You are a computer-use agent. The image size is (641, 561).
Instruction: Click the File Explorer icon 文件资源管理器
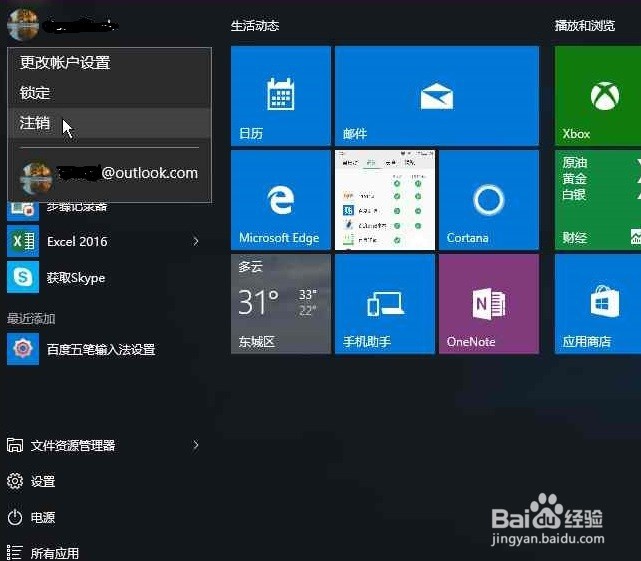pyautogui.click(x=15, y=445)
